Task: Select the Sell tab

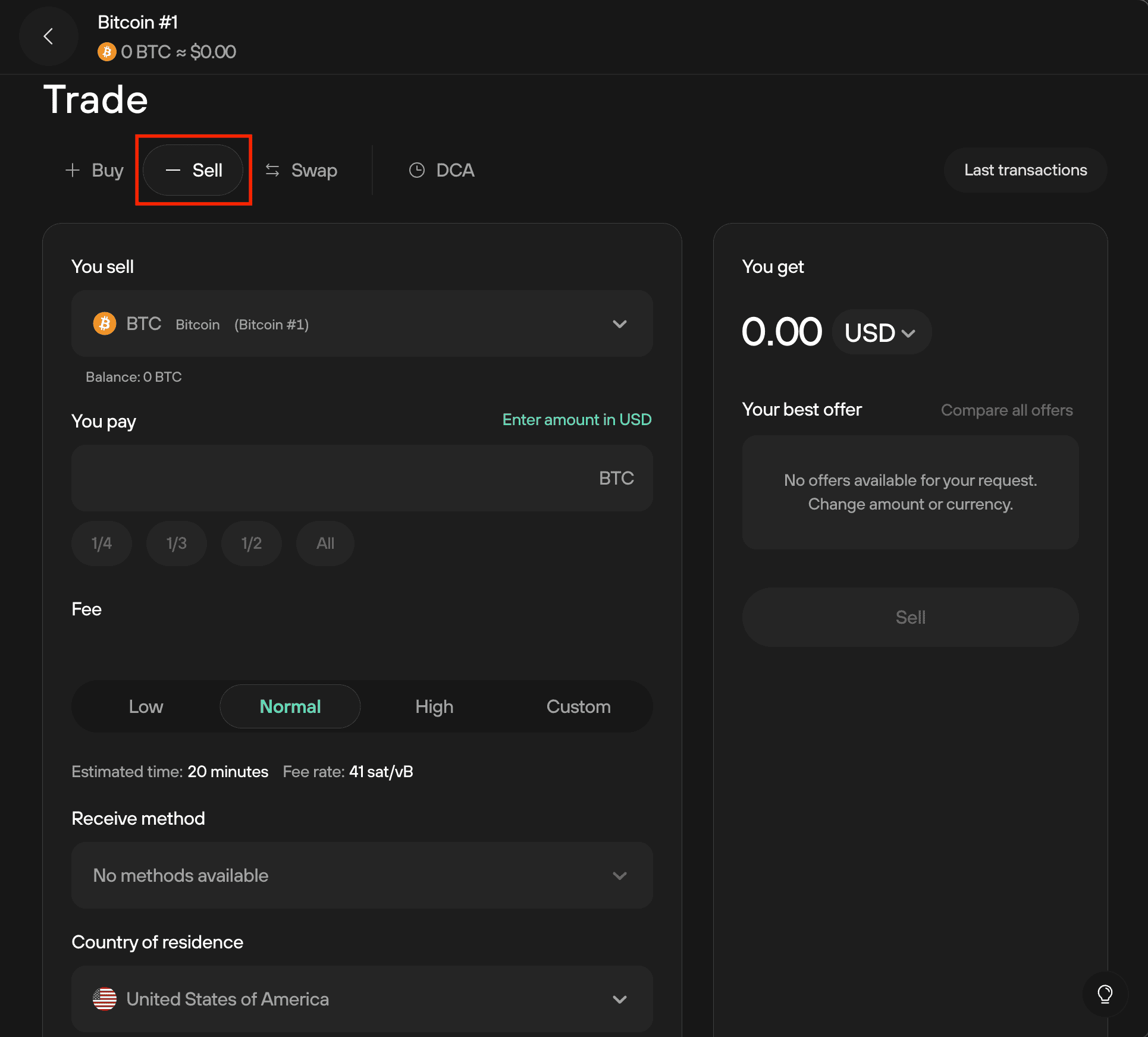Action: [193, 170]
